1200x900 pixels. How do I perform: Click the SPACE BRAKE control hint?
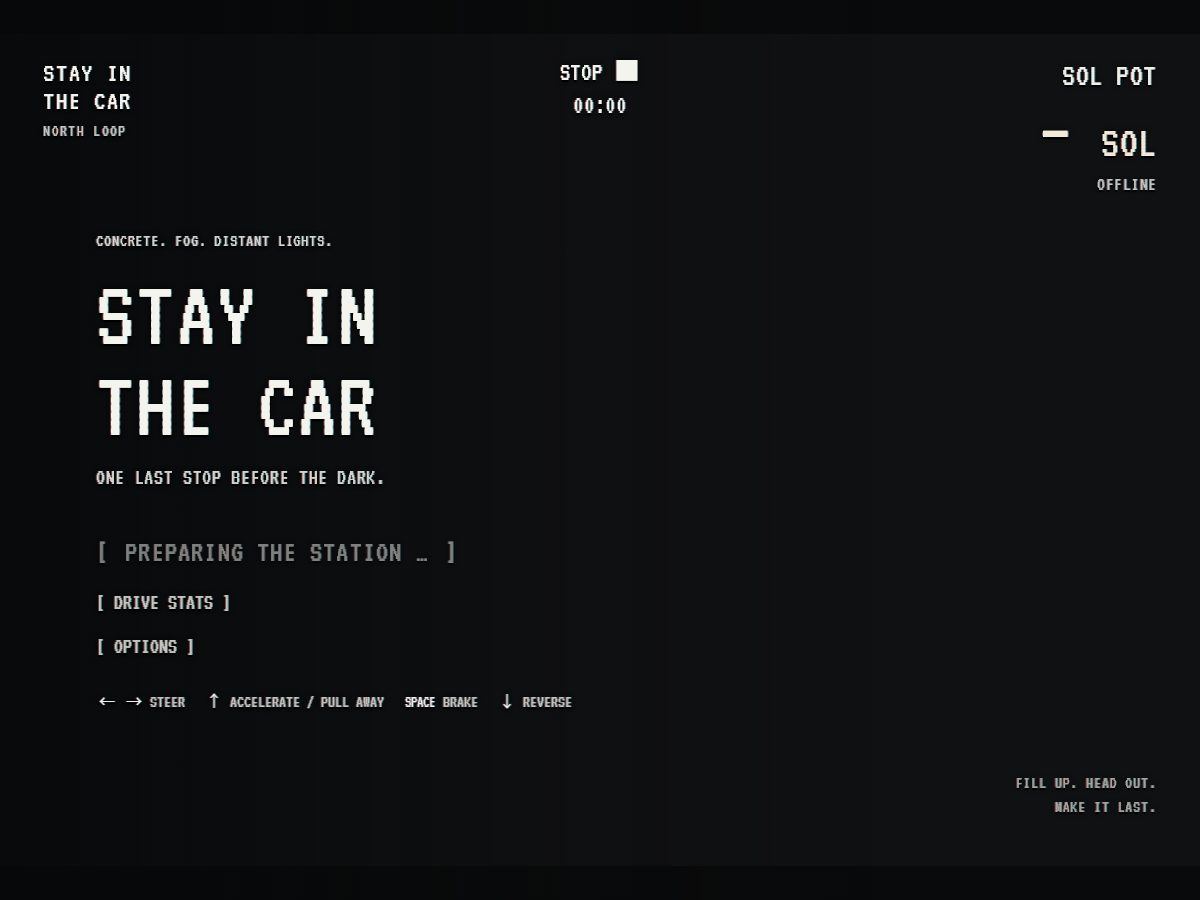pos(441,702)
